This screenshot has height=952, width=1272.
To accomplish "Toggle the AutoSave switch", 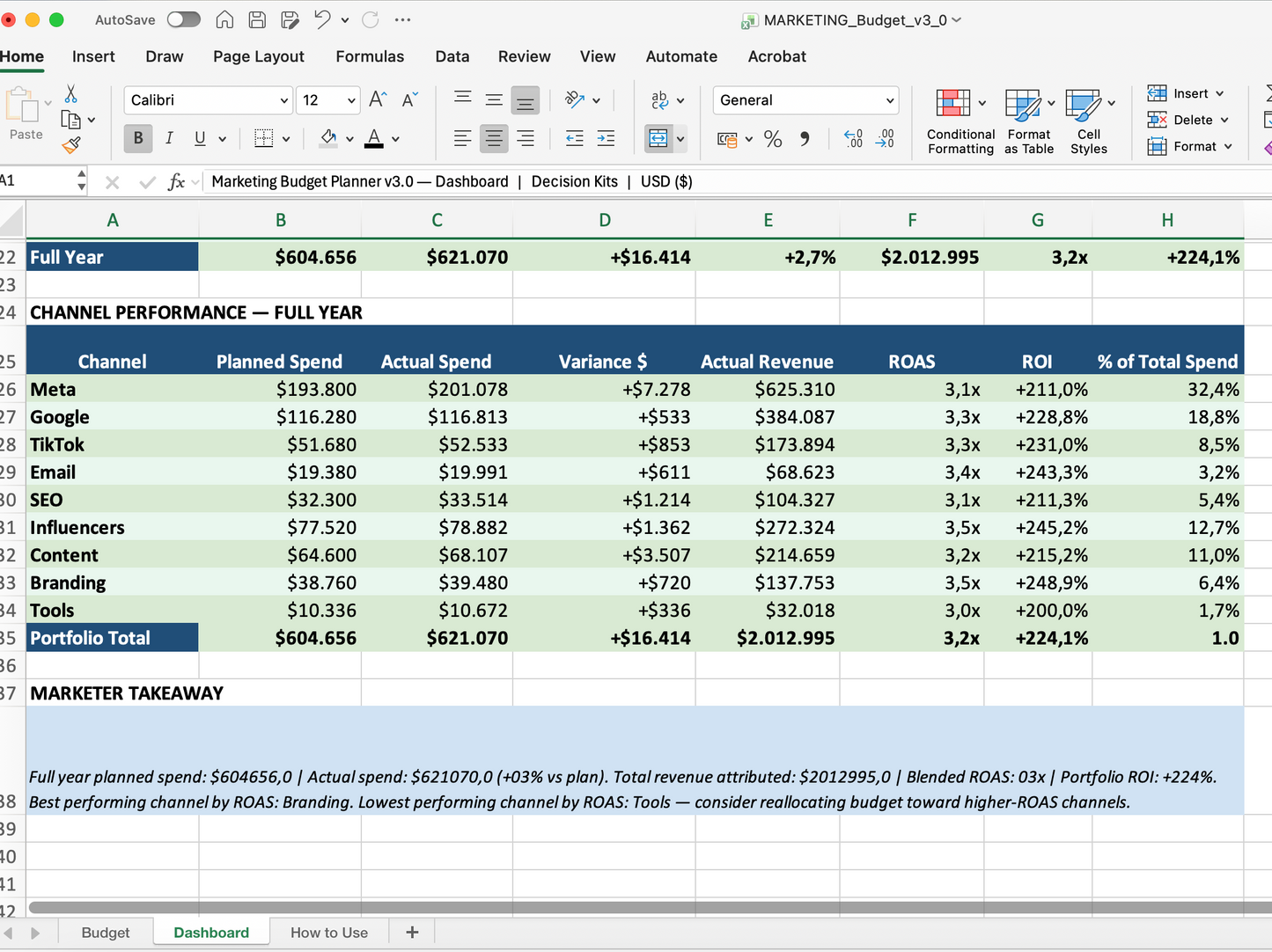I will pos(183,19).
